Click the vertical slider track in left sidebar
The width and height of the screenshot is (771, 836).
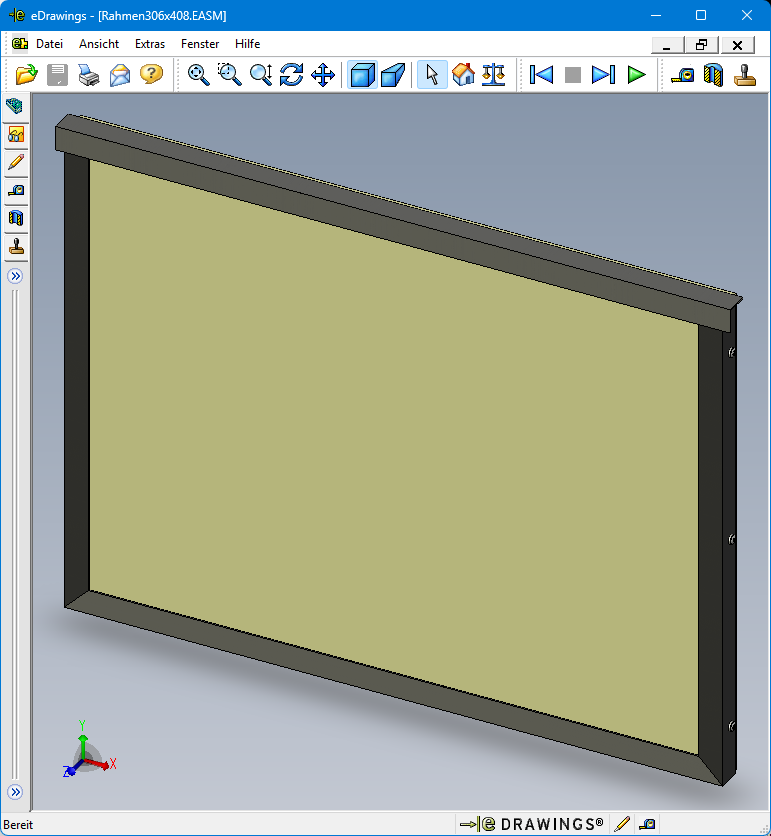15,530
